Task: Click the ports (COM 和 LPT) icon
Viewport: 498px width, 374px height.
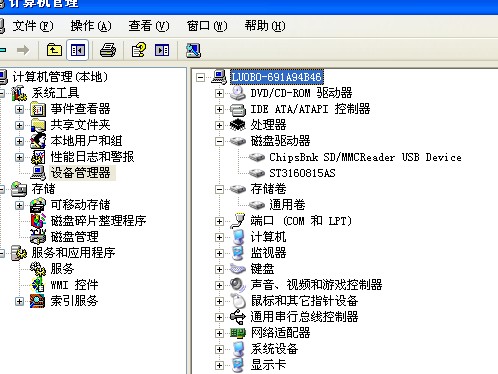Action: [x=238, y=221]
